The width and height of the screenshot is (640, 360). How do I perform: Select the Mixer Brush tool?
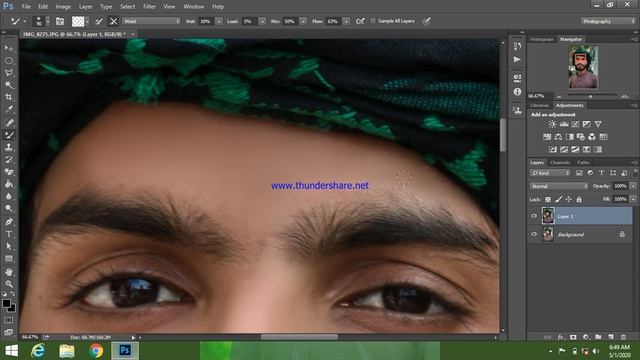[x=9, y=135]
